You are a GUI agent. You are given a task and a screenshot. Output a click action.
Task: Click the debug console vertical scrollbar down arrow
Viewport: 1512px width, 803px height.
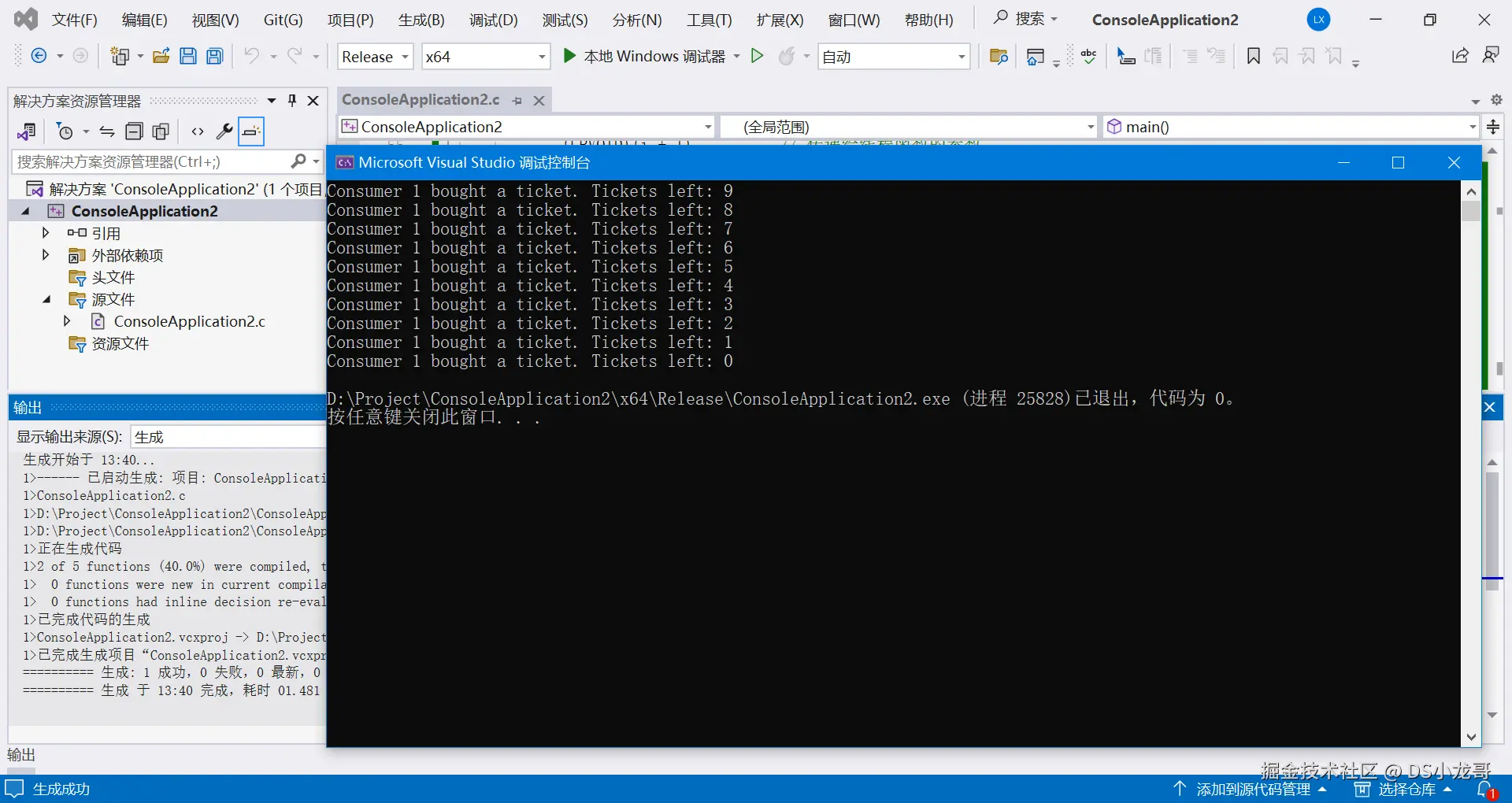[1471, 738]
